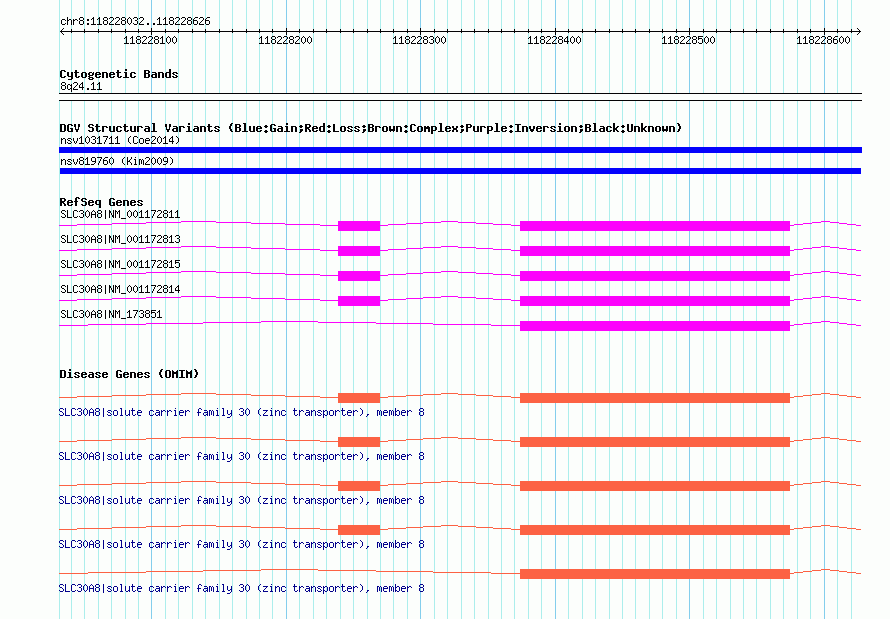Viewport: 890px width, 619px height.
Task: Click ruler position 118228300
Action: 419,40
